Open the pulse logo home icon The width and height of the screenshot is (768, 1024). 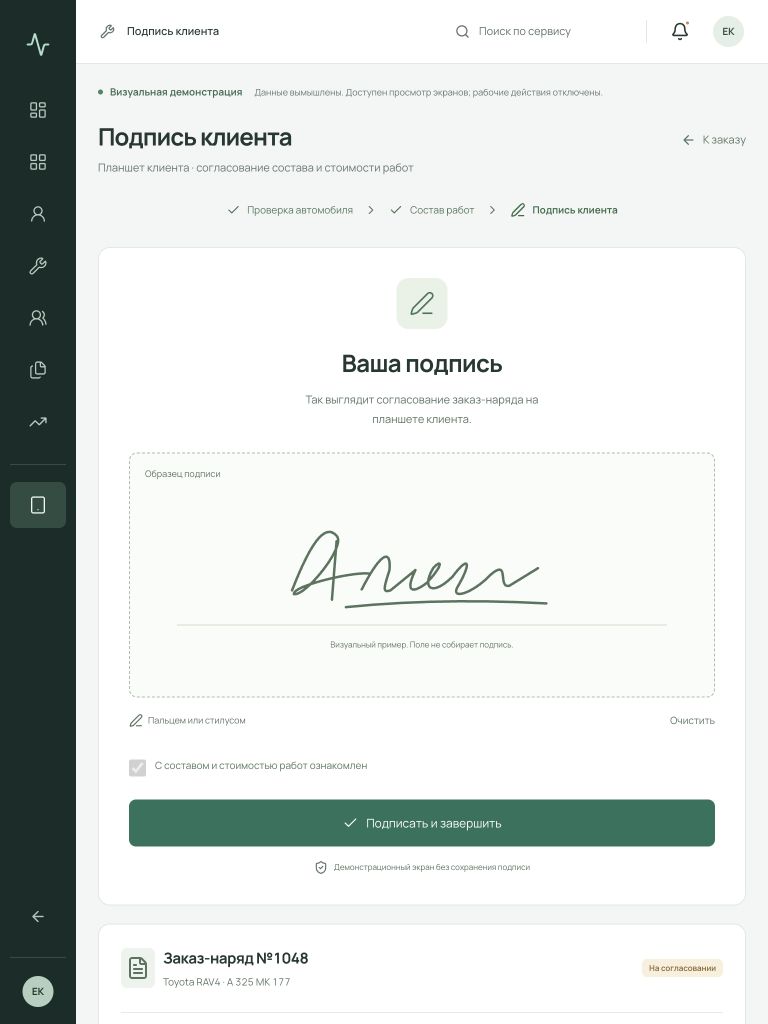pyautogui.click(x=38, y=44)
